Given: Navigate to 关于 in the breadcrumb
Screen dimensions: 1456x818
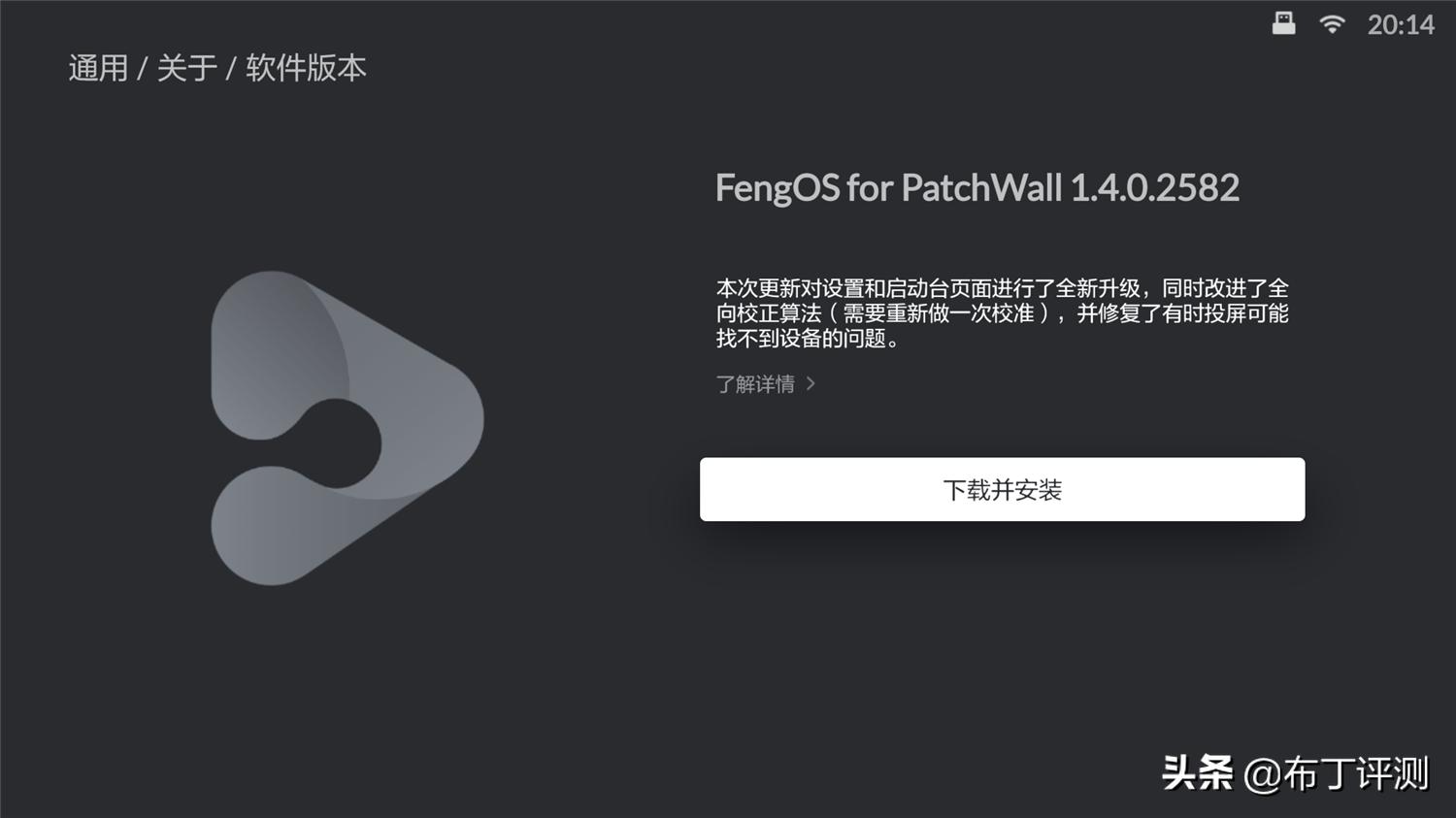Looking at the screenshot, I should [186, 68].
